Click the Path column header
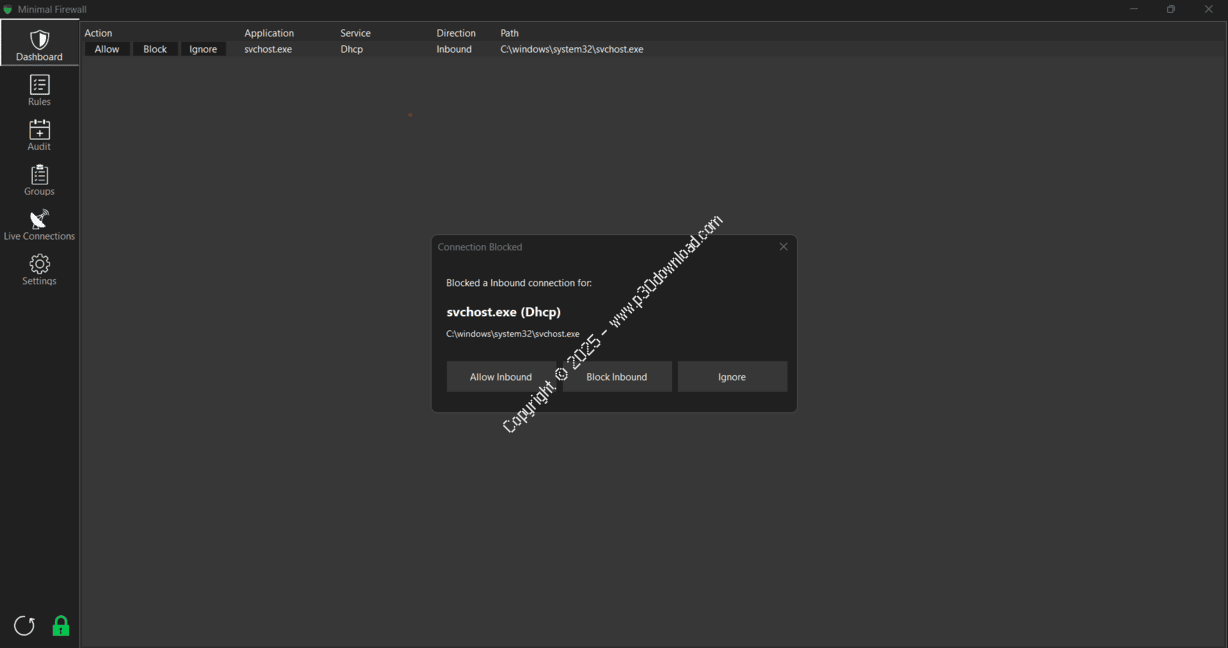The image size is (1228, 648). click(510, 33)
